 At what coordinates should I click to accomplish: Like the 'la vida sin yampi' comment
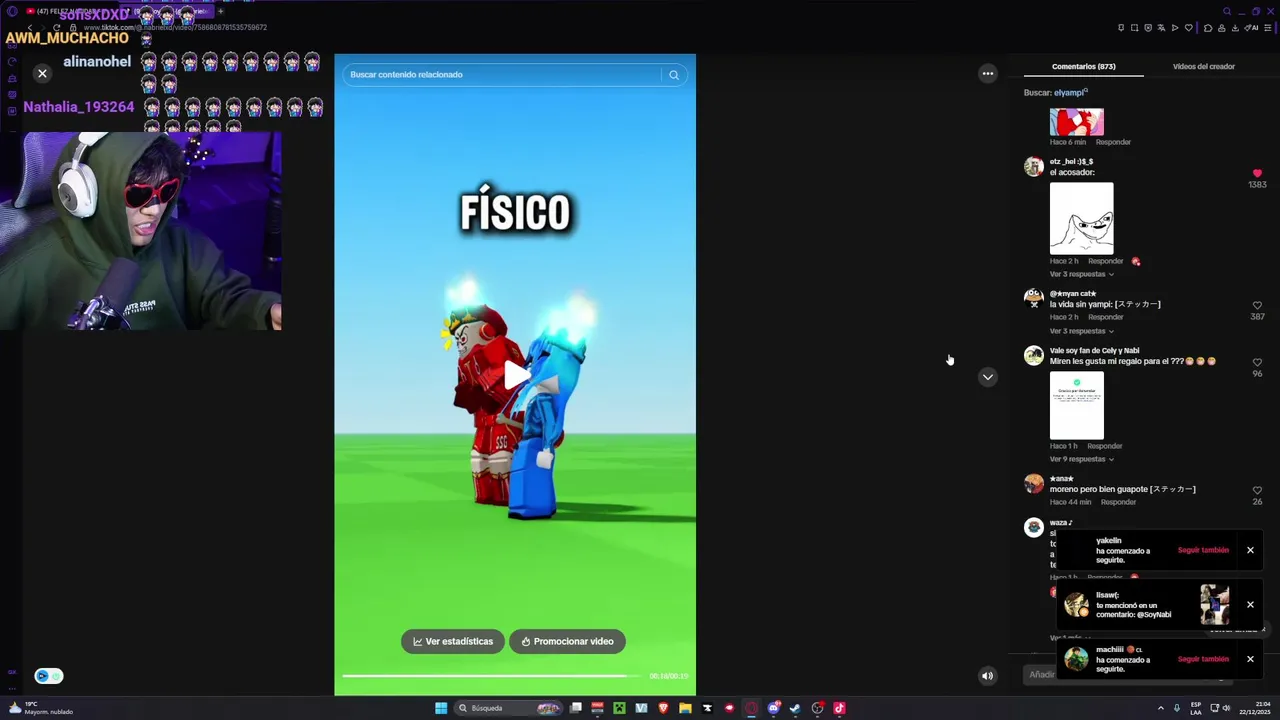tap(1257, 305)
